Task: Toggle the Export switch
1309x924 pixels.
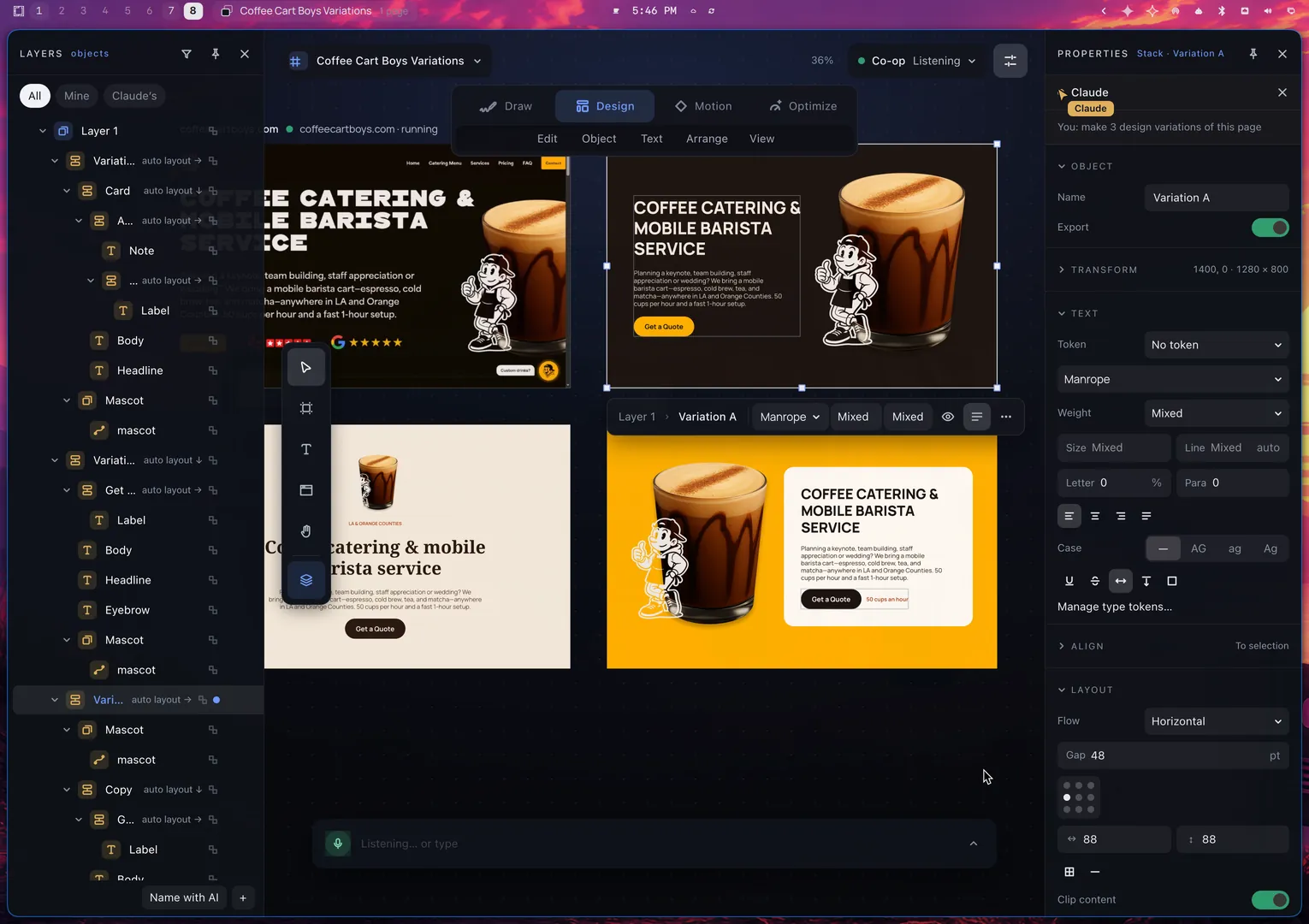Action: tap(1270, 228)
